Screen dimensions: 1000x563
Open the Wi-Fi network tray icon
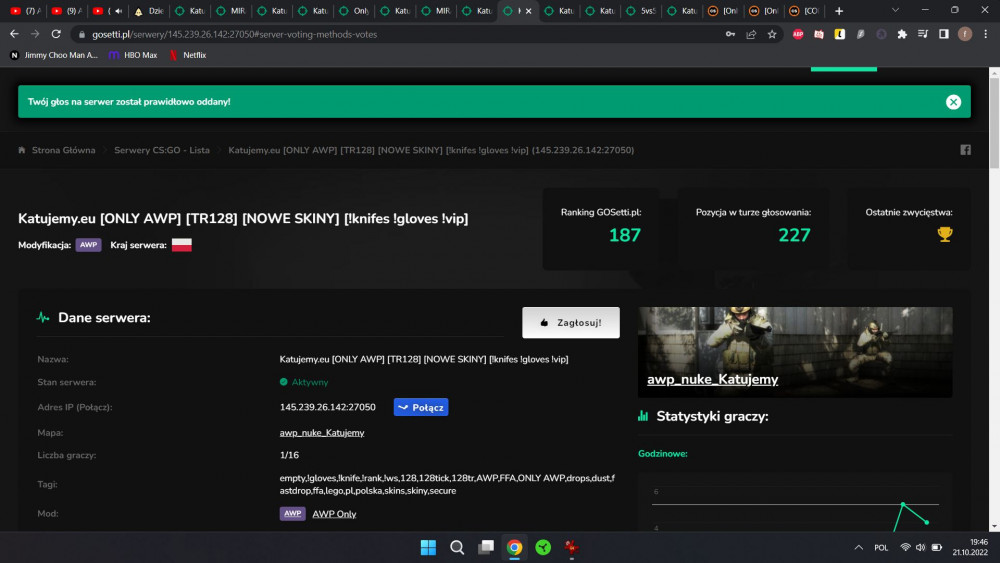coord(905,548)
